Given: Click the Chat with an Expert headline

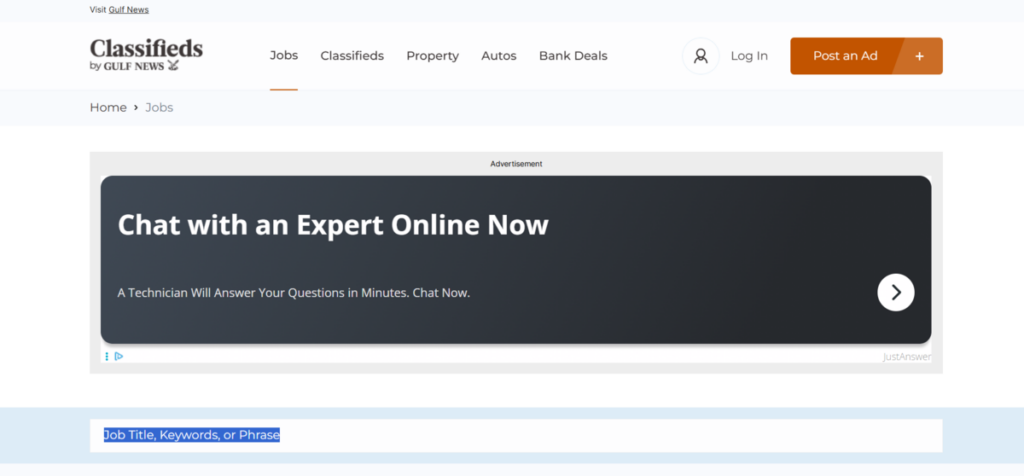Looking at the screenshot, I should pyautogui.click(x=333, y=224).
